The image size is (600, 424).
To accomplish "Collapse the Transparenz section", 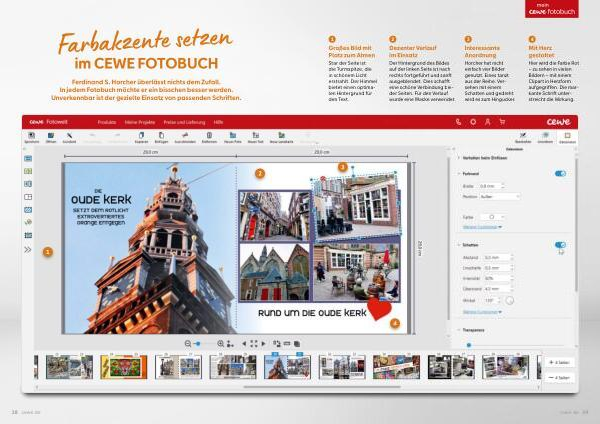I will [459, 330].
